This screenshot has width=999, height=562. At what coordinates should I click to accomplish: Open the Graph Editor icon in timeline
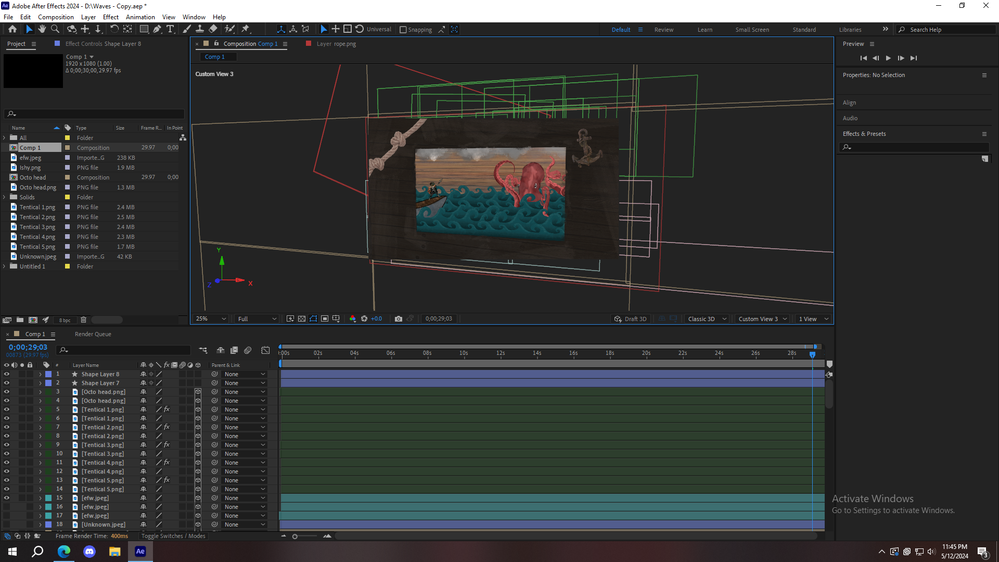[x=266, y=350]
